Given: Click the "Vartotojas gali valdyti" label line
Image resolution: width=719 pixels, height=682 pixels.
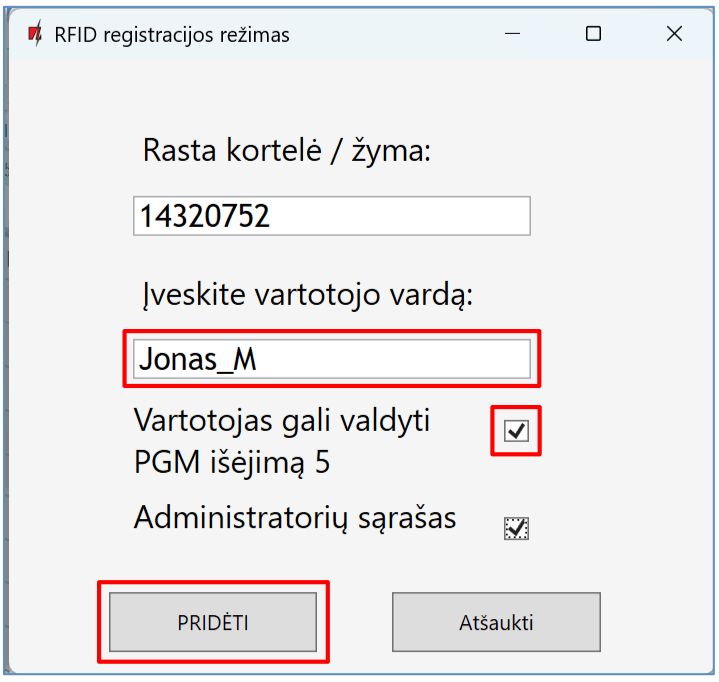Looking at the screenshot, I should click(x=282, y=420).
